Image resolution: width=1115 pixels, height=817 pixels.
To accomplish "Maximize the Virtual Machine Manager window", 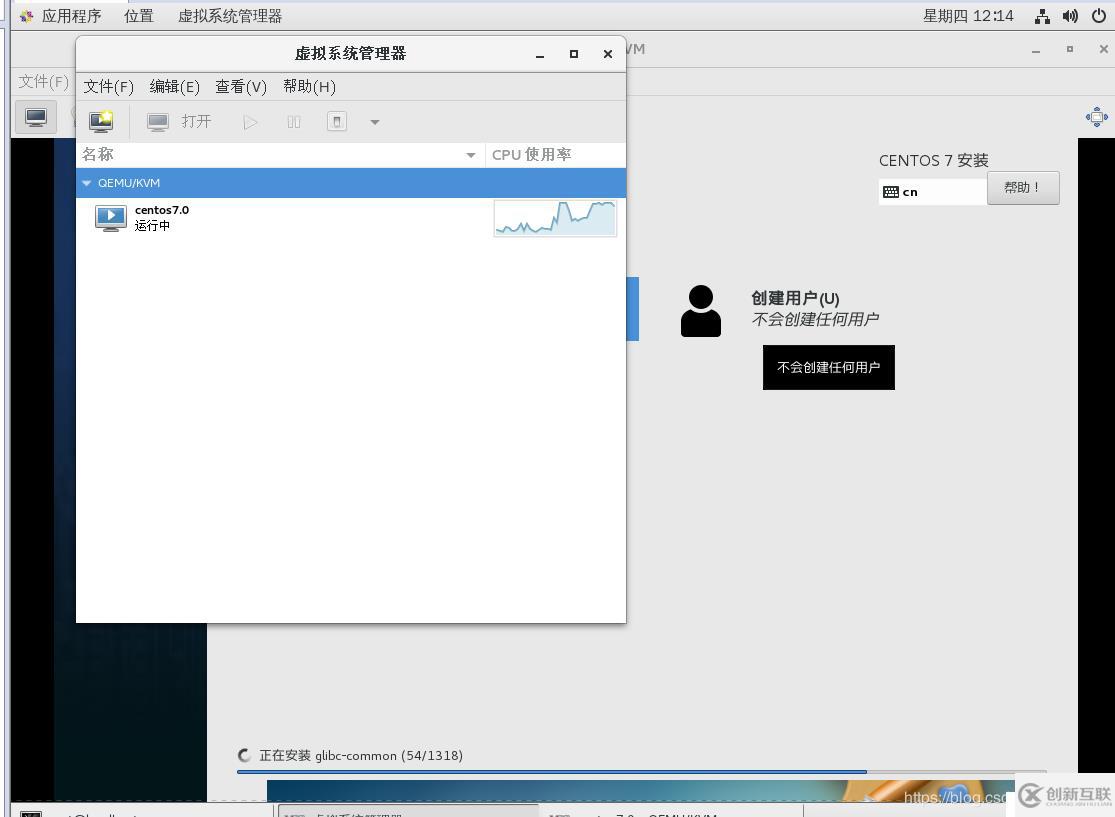I will pos(574,54).
